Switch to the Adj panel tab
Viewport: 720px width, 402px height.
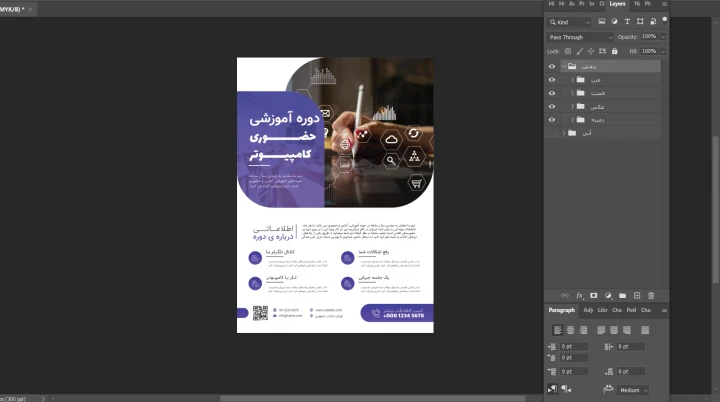pyautogui.click(x=588, y=310)
